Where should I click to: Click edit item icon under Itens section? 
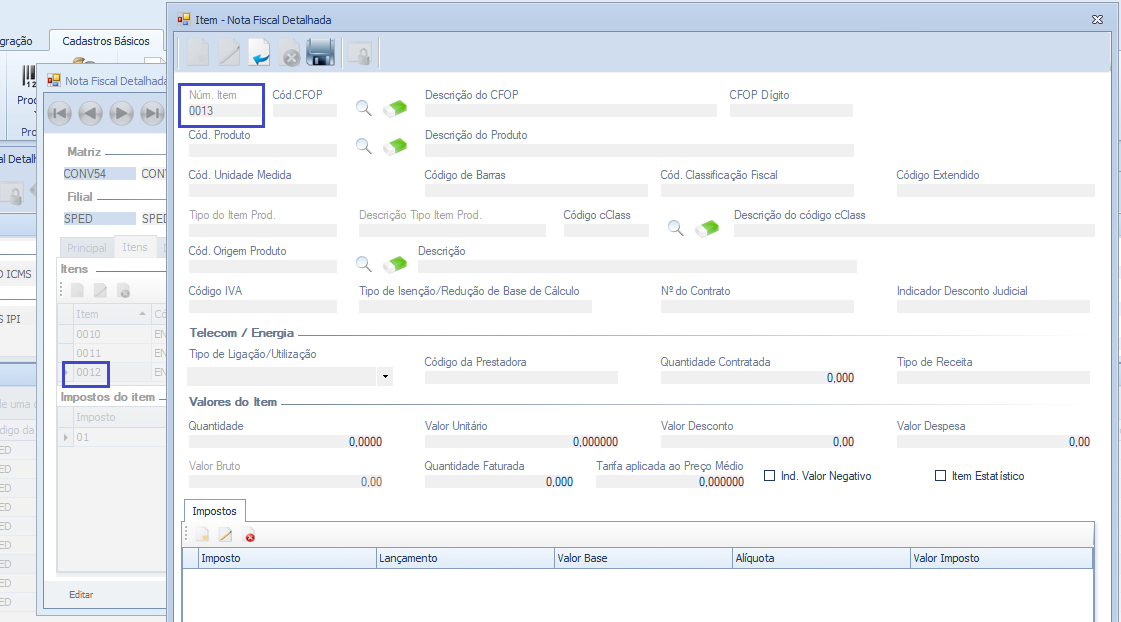click(100, 290)
